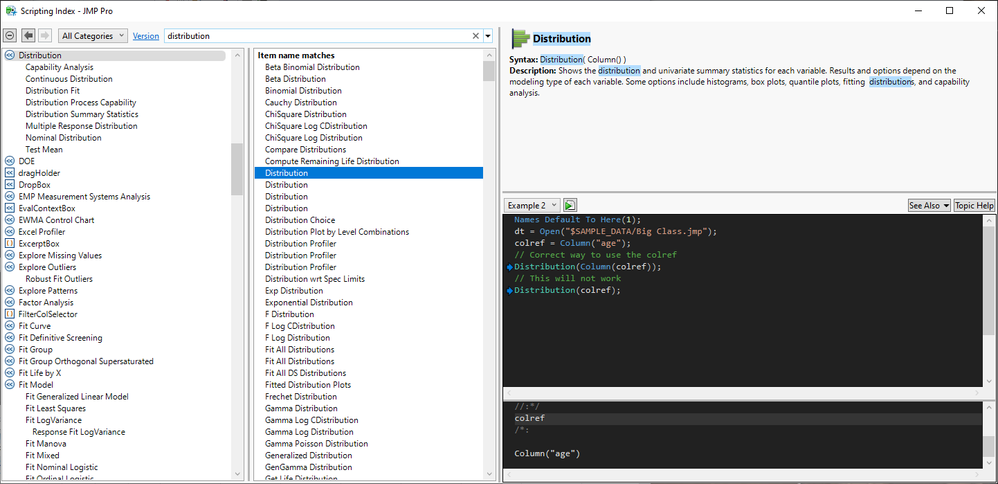Run the example script with green play icon
The width and height of the screenshot is (998, 484).
(570, 205)
